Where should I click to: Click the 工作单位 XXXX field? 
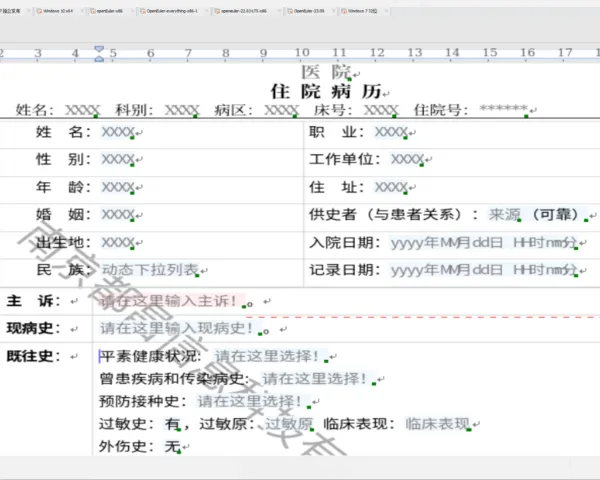point(407,159)
